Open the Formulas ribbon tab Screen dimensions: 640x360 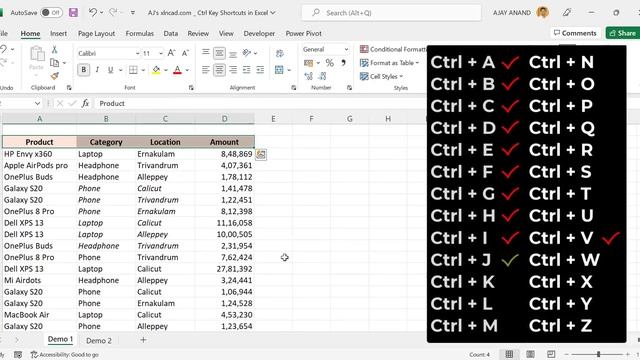140,33
